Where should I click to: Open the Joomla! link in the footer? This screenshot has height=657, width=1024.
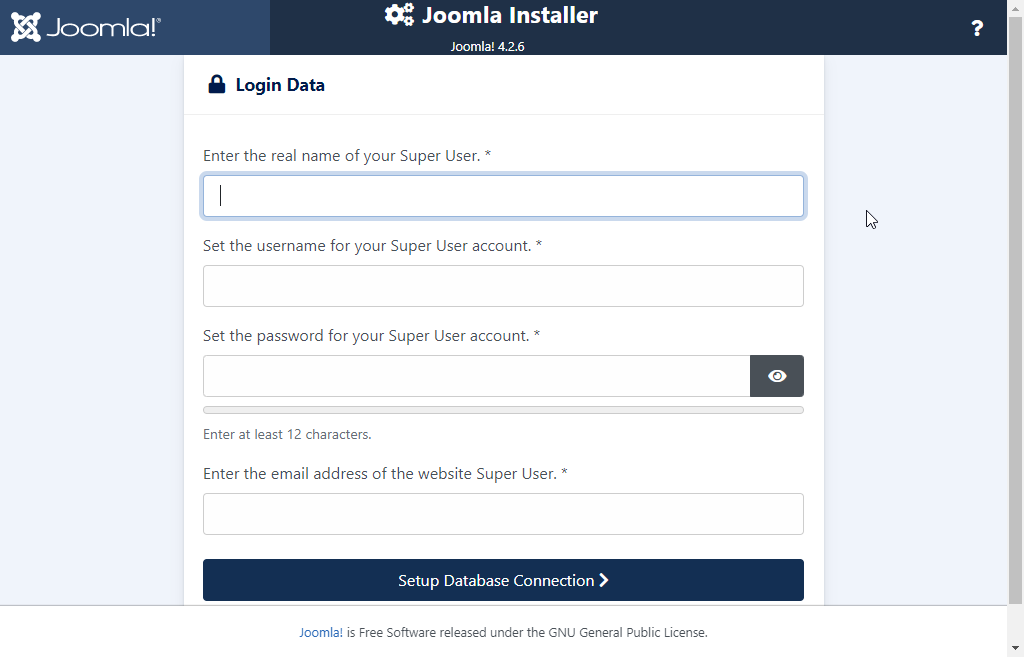coord(321,632)
